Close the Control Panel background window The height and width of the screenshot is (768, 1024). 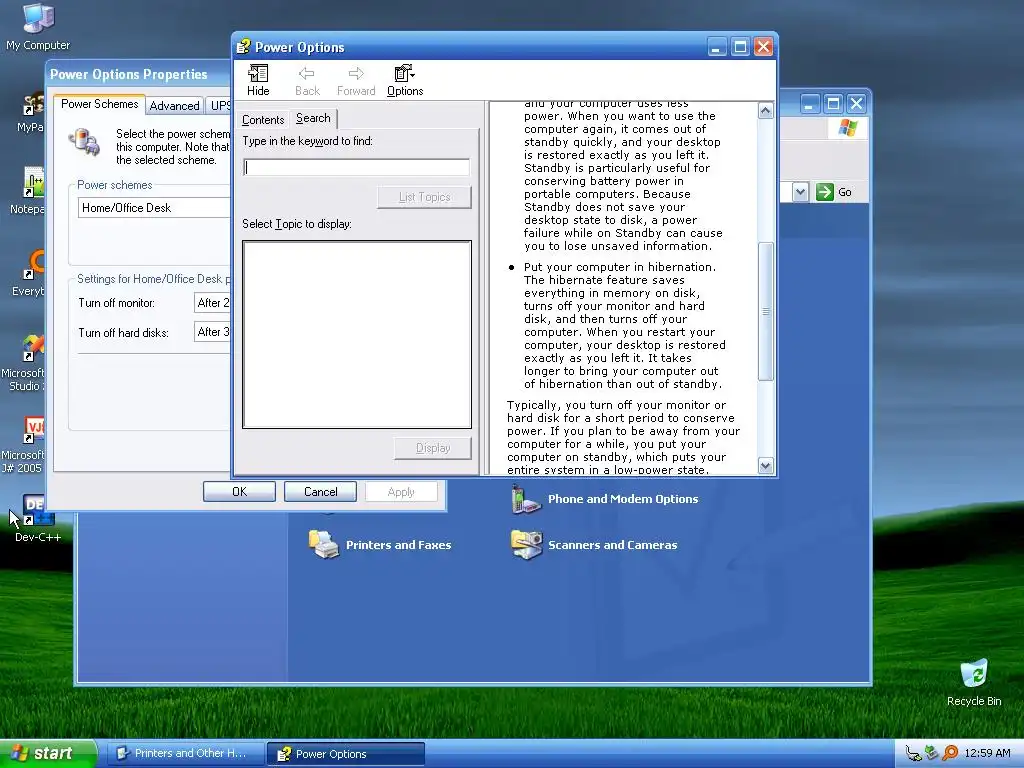click(x=856, y=104)
